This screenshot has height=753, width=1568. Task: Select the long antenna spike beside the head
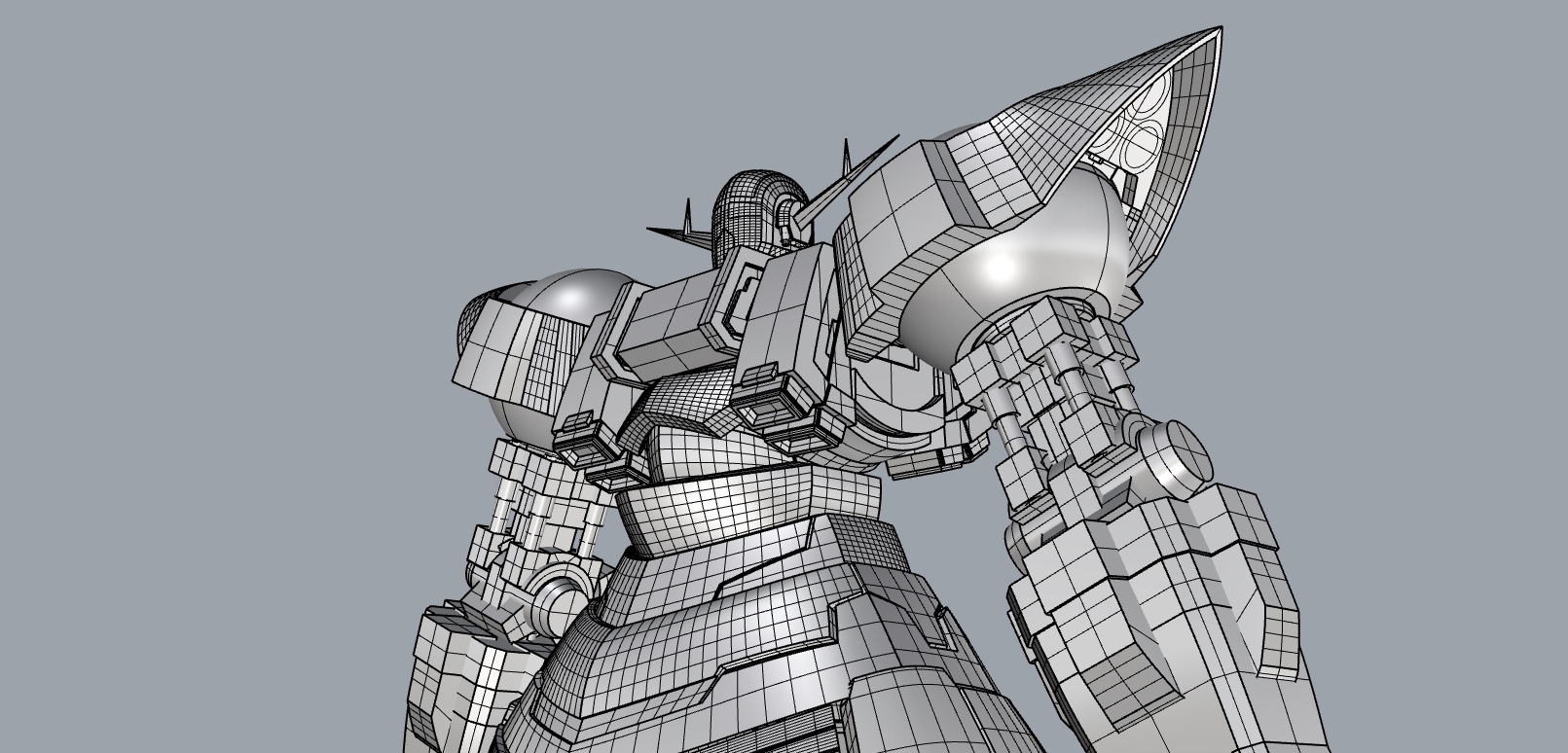[x=848, y=182]
